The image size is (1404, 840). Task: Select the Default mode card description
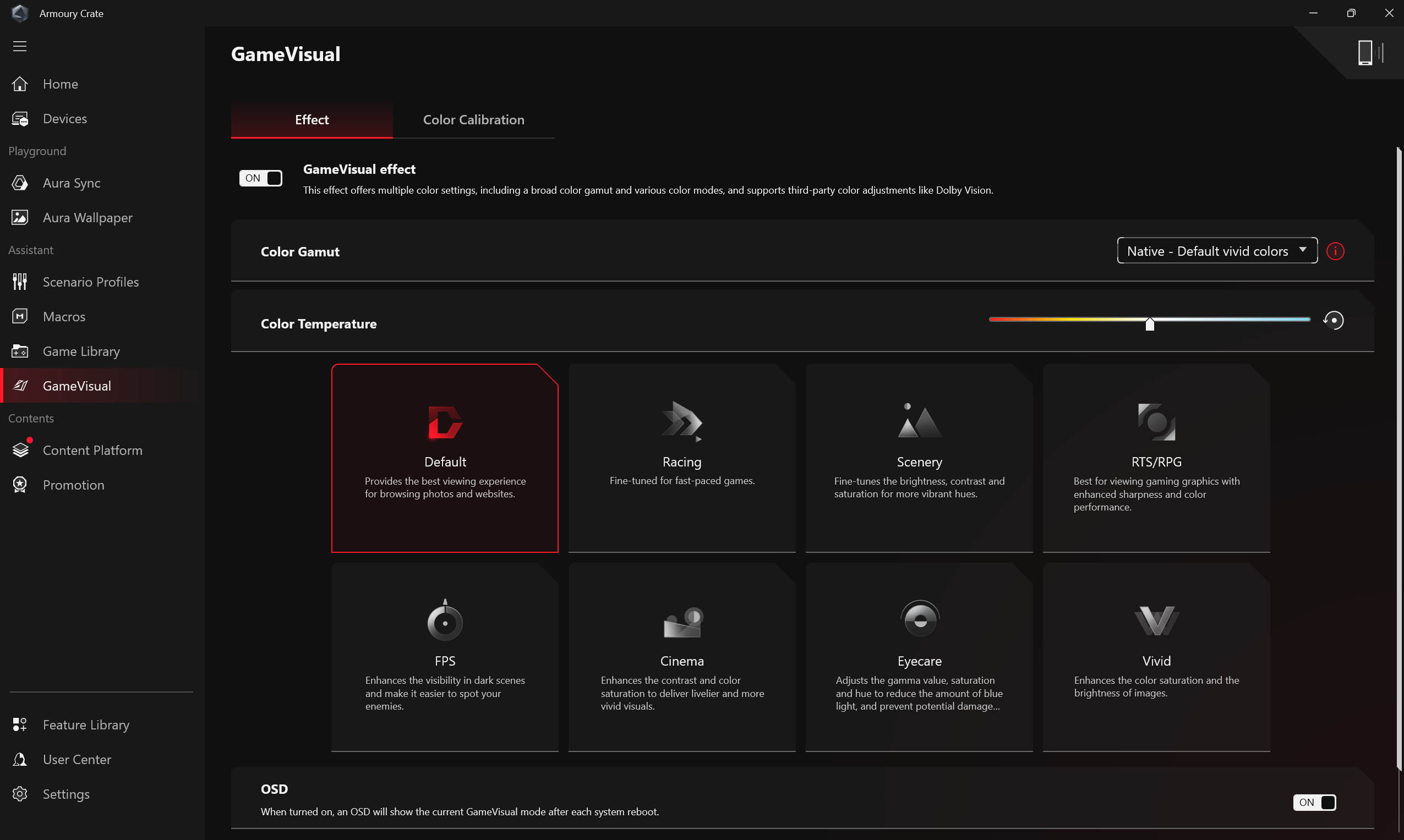(445, 487)
